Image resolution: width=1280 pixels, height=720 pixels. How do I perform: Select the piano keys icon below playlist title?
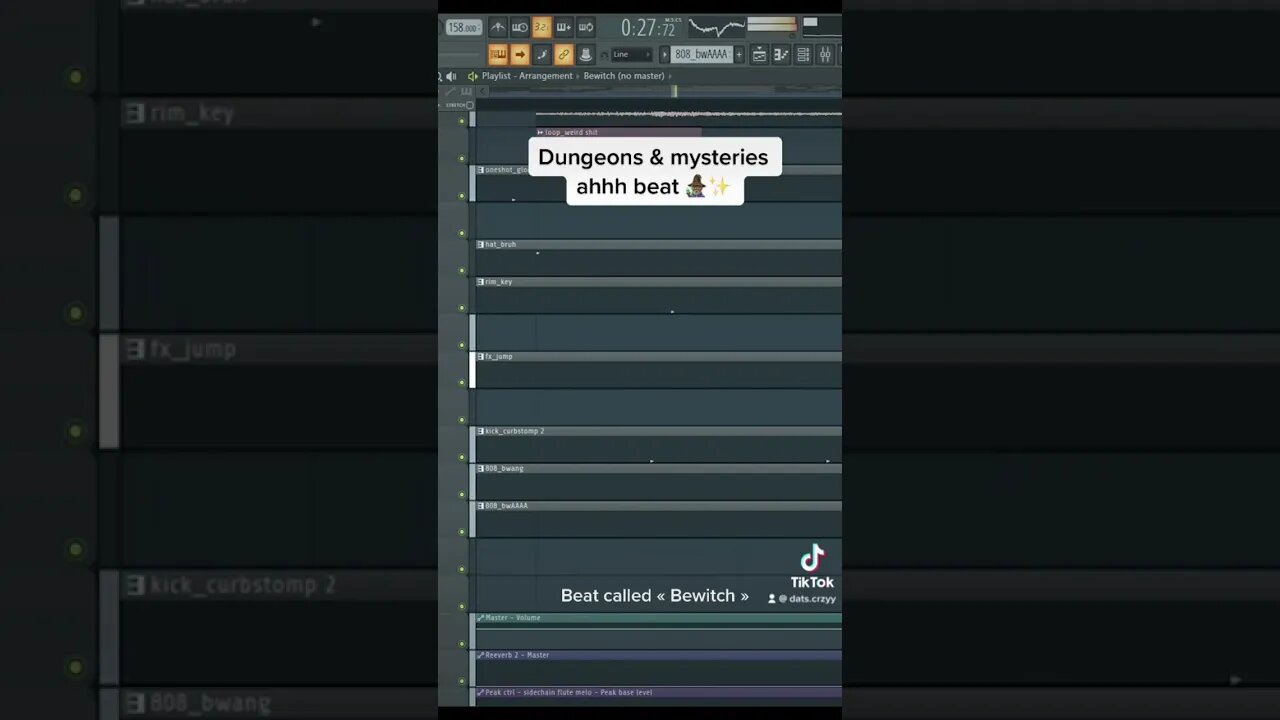[466, 91]
